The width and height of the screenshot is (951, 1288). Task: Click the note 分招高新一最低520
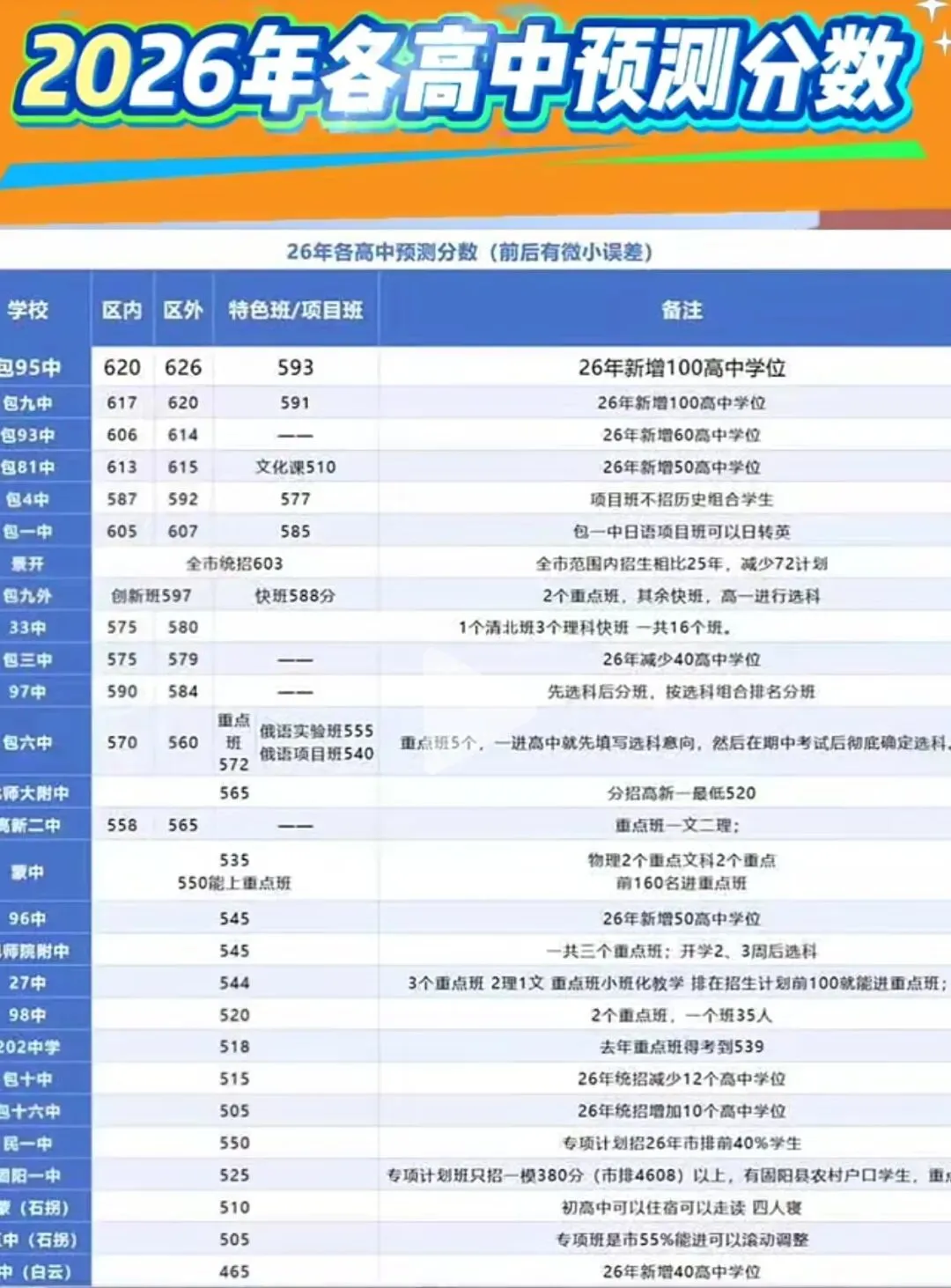pos(682,793)
